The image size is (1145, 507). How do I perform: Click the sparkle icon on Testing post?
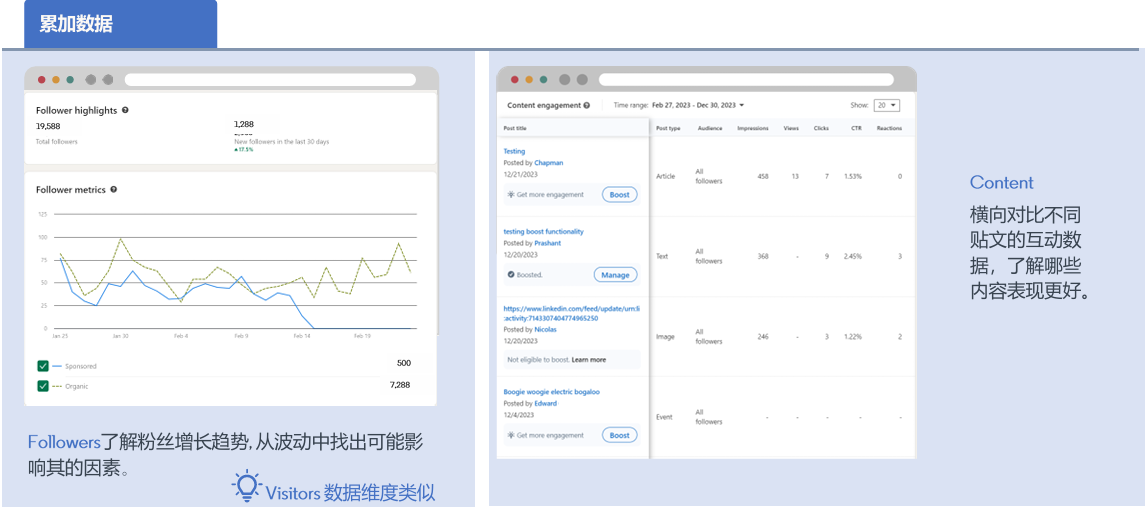click(510, 194)
